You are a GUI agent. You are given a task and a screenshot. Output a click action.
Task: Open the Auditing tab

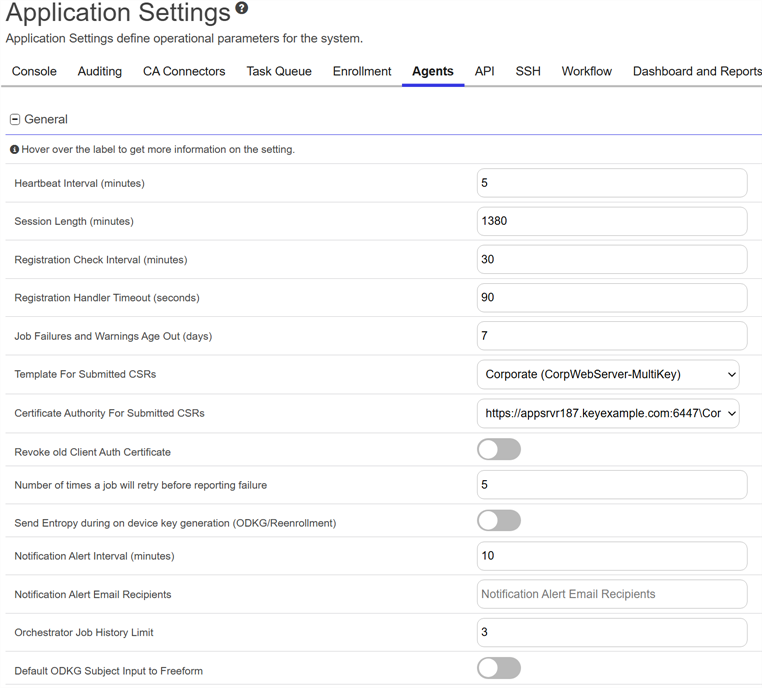point(100,72)
